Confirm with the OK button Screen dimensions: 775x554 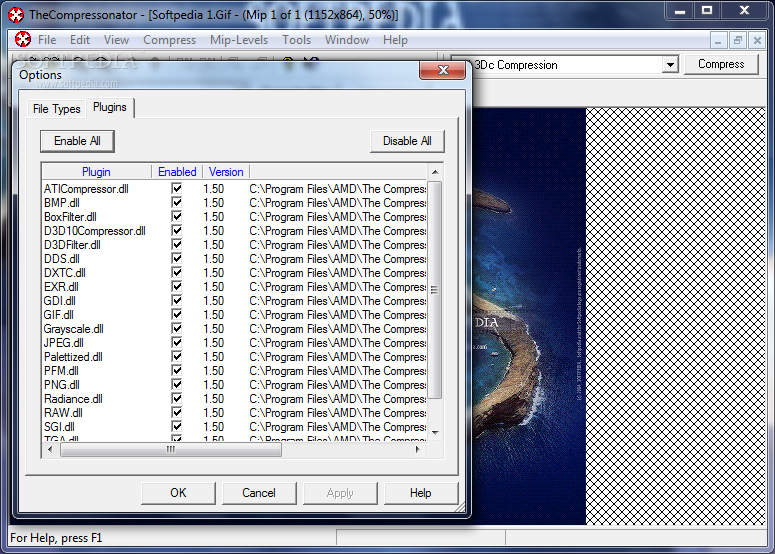tap(178, 493)
